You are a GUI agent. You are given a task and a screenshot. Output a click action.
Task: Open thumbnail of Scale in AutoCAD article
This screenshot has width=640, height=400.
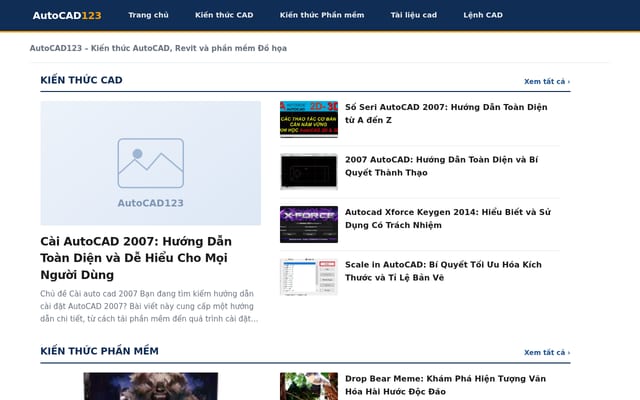coord(309,277)
